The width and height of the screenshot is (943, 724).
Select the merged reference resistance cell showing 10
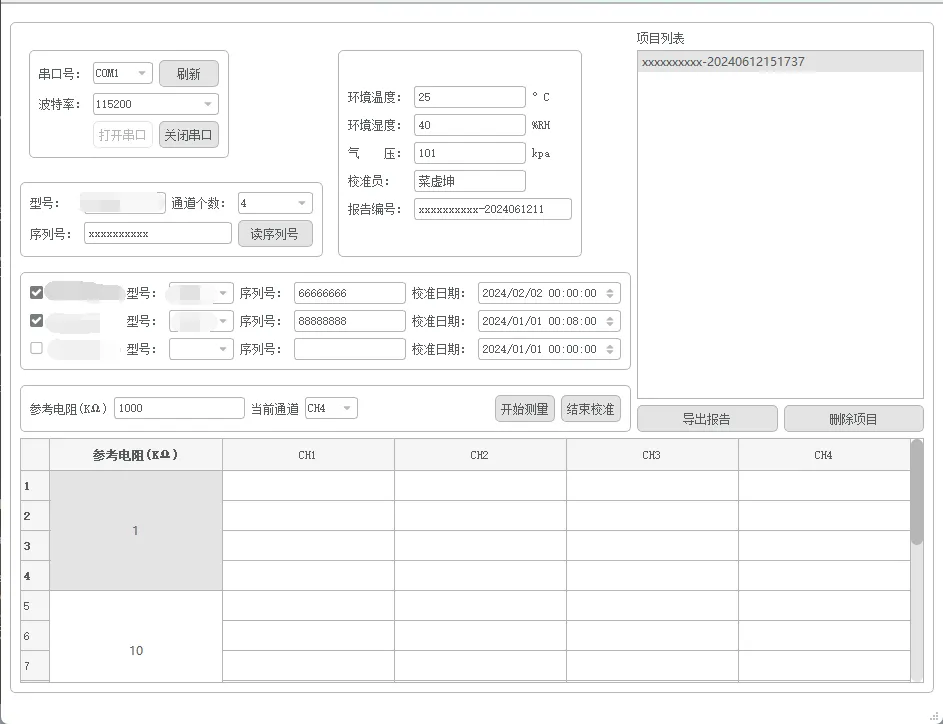click(136, 636)
